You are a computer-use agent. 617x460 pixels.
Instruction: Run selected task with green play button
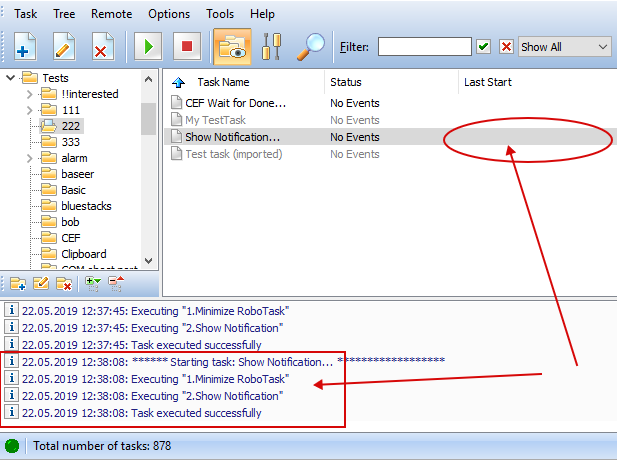point(148,47)
